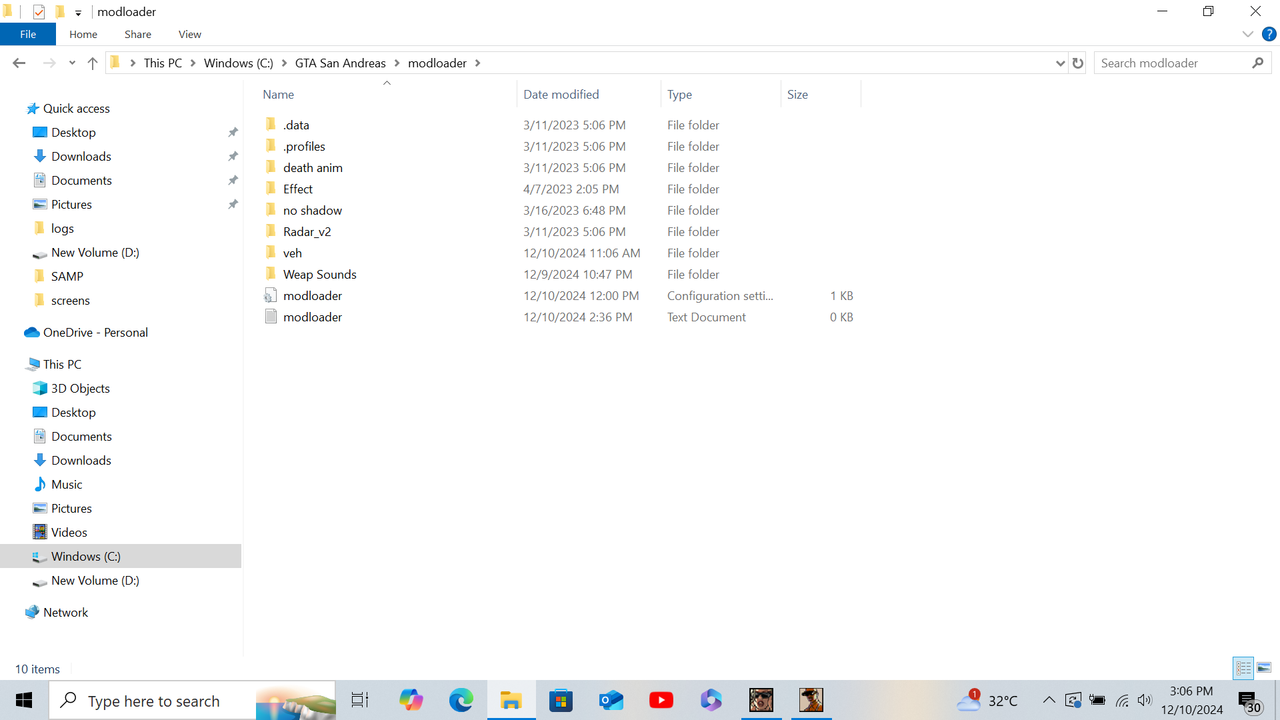Select the .data folder icon

(x=270, y=125)
